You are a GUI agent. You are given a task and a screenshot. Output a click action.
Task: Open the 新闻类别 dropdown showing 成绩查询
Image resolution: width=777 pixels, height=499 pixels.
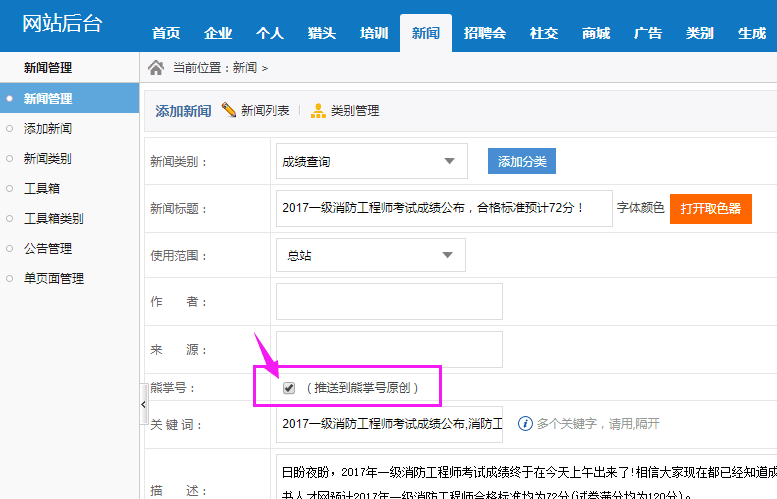[x=372, y=161]
